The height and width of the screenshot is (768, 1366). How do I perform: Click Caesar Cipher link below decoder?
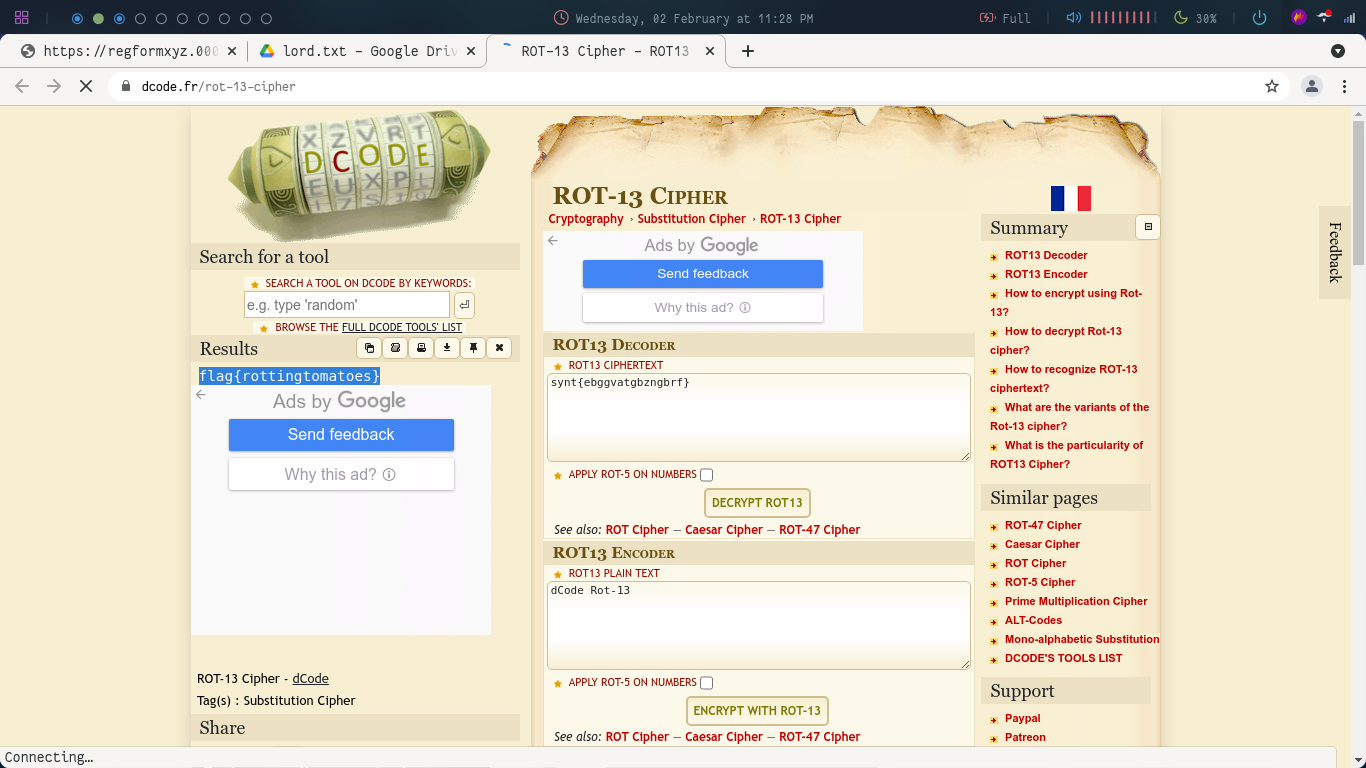coord(724,530)
